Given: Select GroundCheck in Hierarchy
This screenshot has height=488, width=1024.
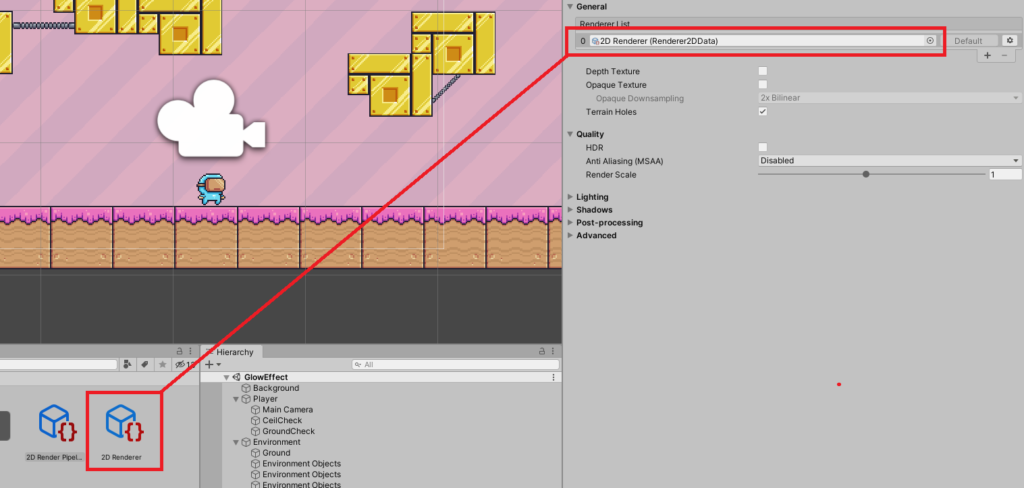Looking at the screenshot, I should tap(289, 431).
